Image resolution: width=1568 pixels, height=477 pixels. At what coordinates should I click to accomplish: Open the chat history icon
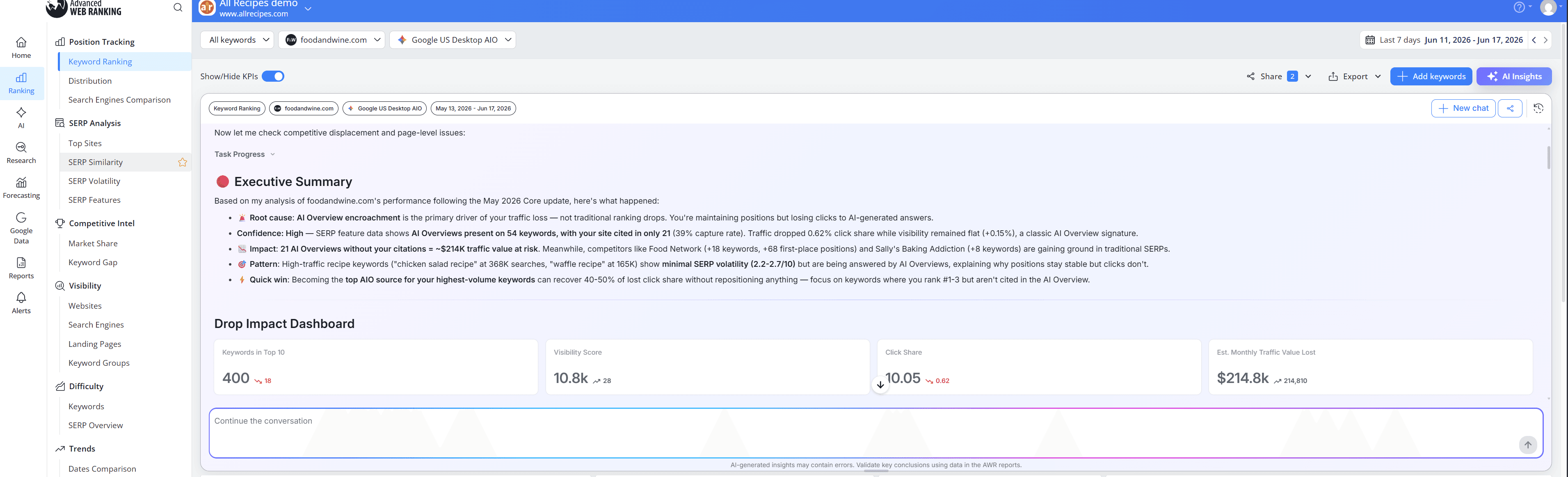[1538, 108]
